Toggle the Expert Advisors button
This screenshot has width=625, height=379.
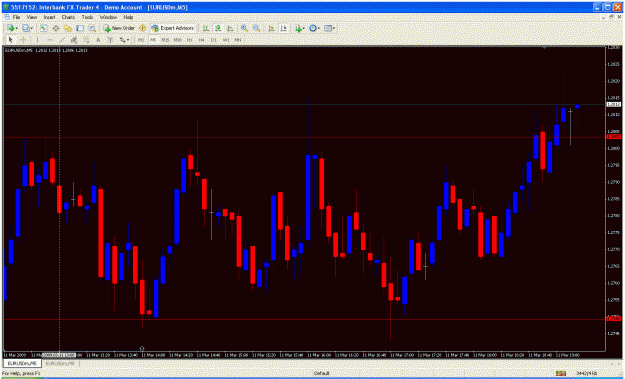[x=173, y=28]
